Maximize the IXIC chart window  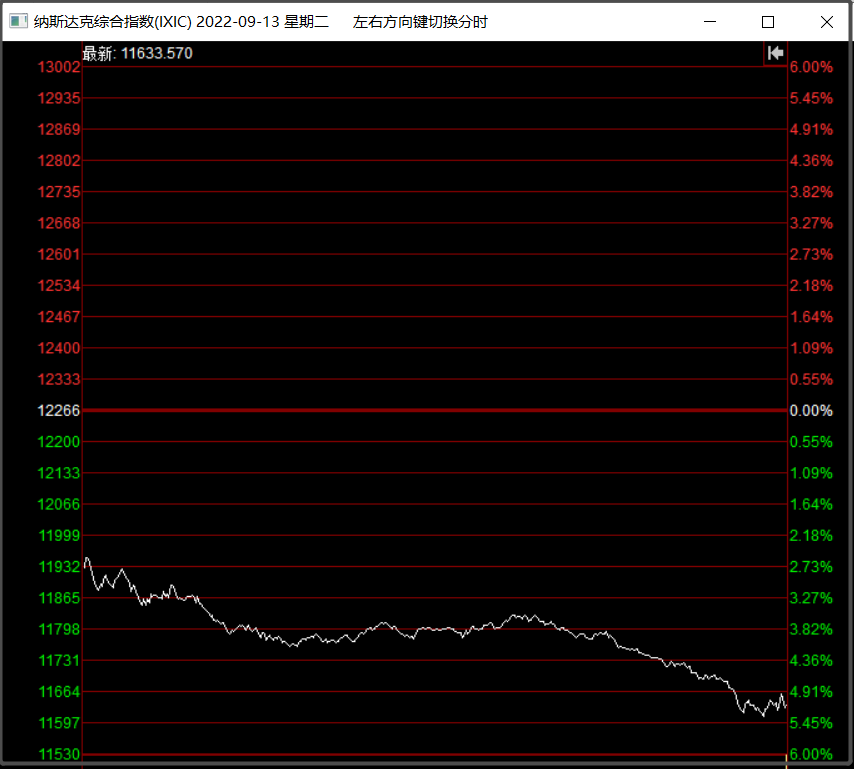pyautogui.click(x=768, y=22)
